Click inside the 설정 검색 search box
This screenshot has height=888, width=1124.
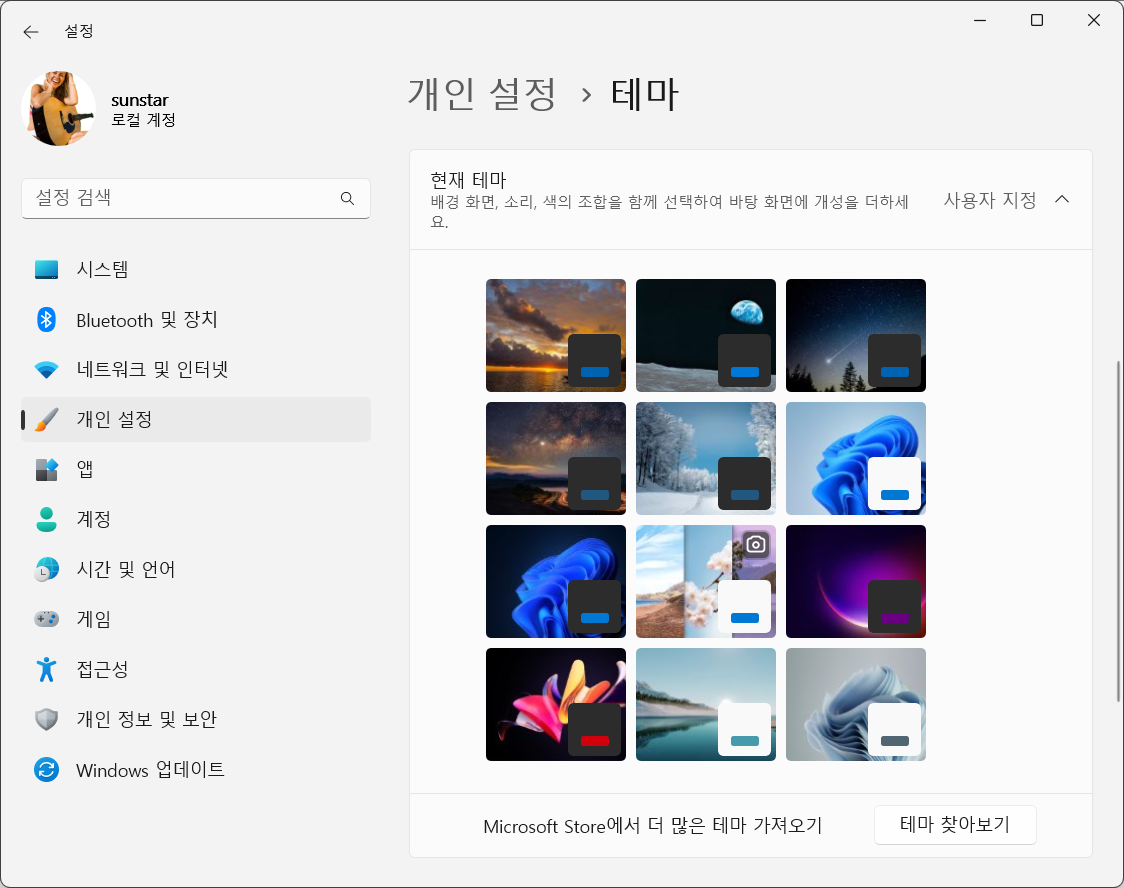click(180, 199)
